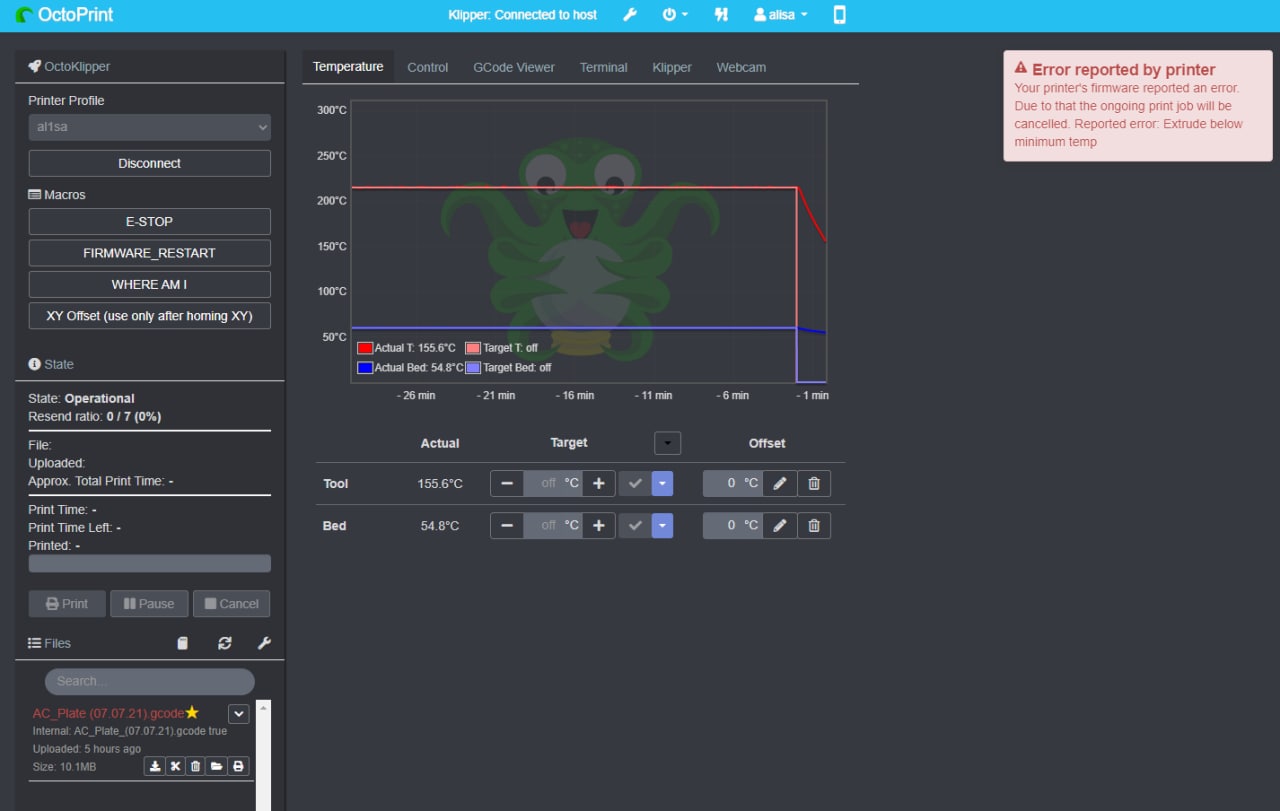Click the scissors move icon for AC_Plate
Viewport: 1280px width, 811px height.
click(175, 766)
